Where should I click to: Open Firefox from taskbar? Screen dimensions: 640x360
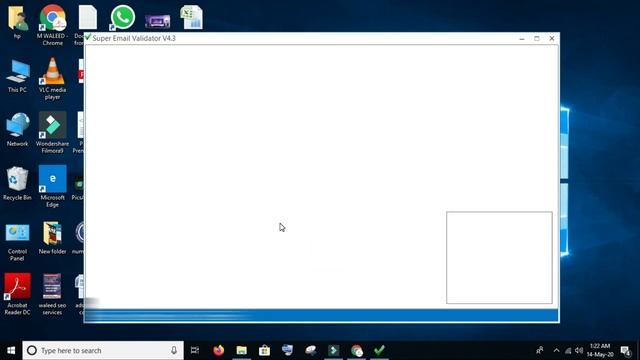click(218, 350)
